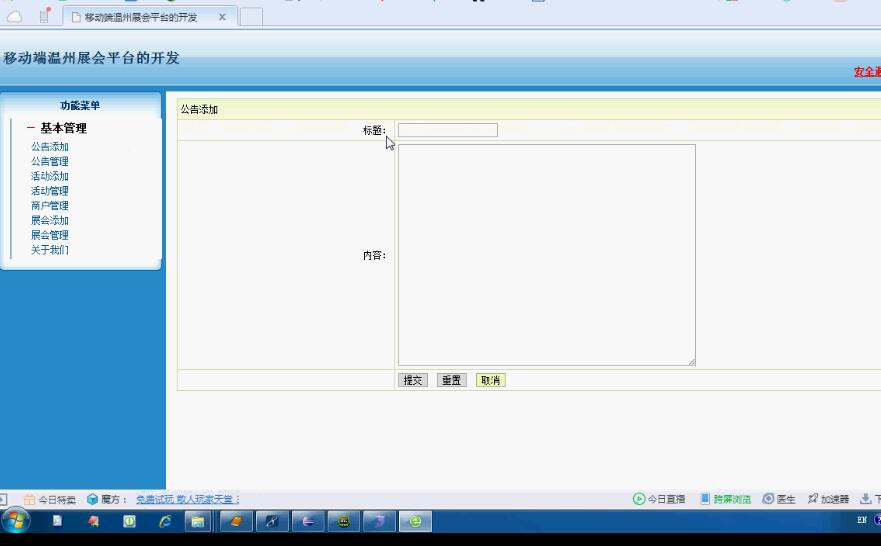Open the file explorer folder taskbar icon

(198, 521)
